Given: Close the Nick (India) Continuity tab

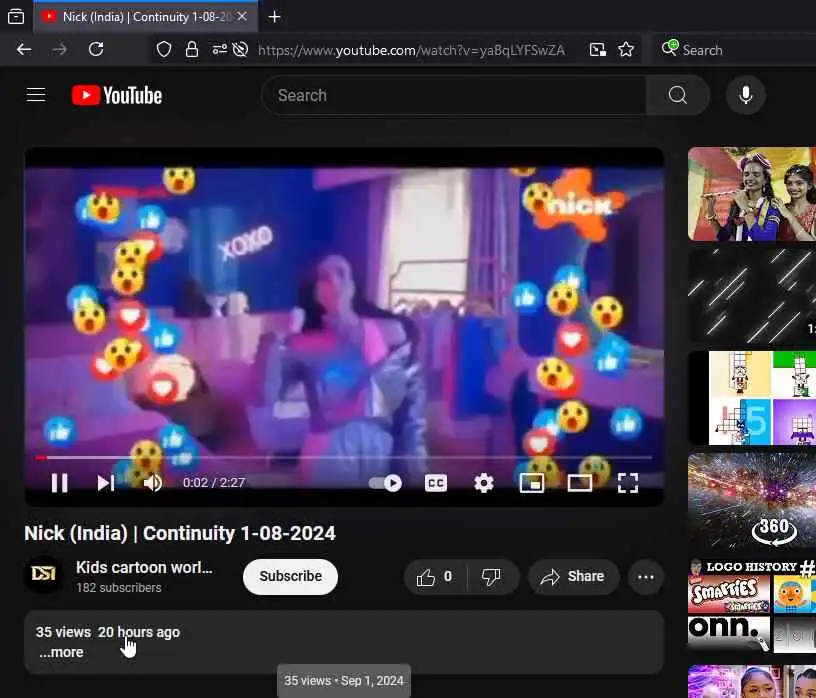Looking at the screenshot, I should pyautogui.click(x=242, y=17).
